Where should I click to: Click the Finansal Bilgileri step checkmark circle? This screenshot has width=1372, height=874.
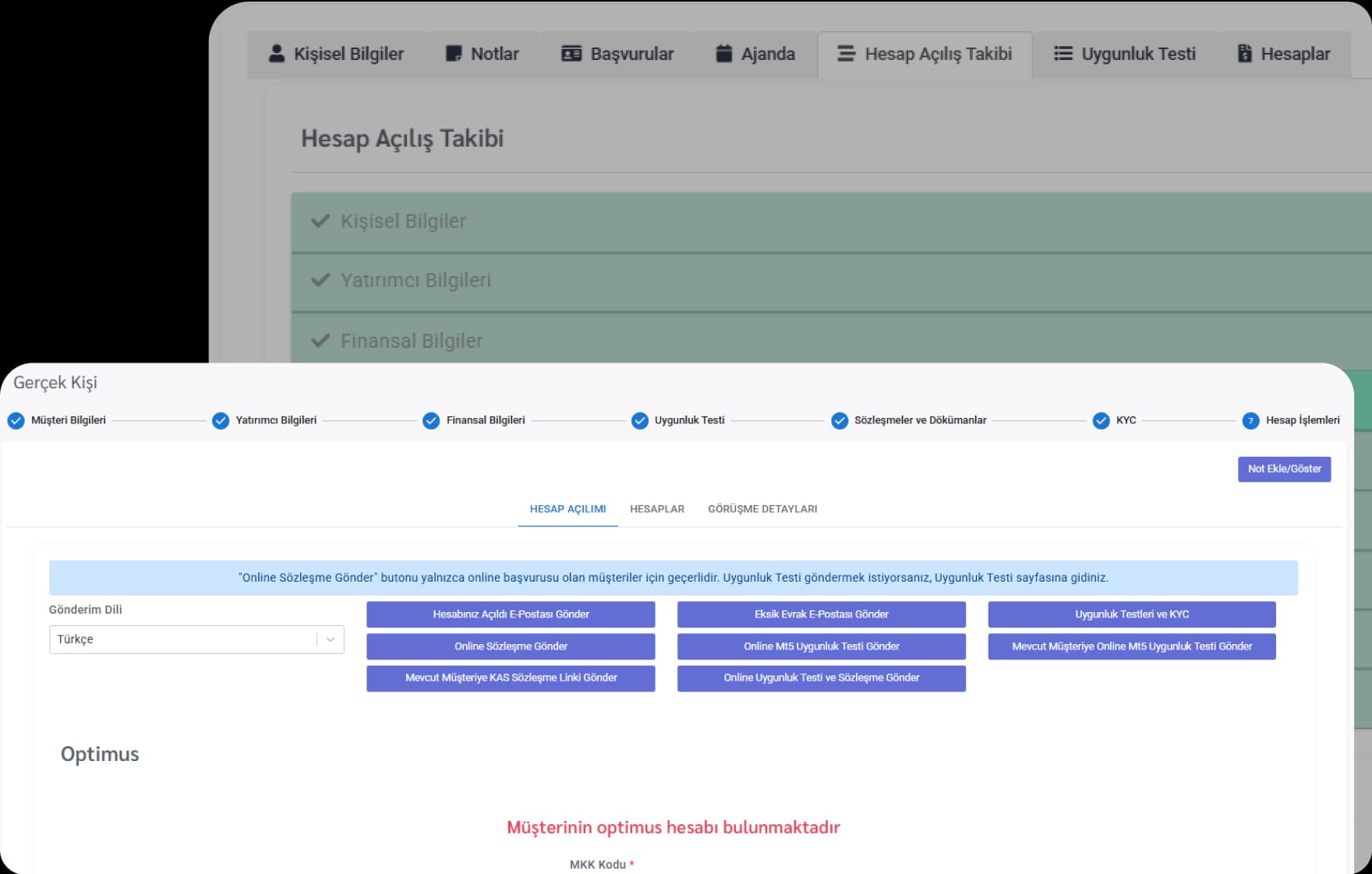431,421
